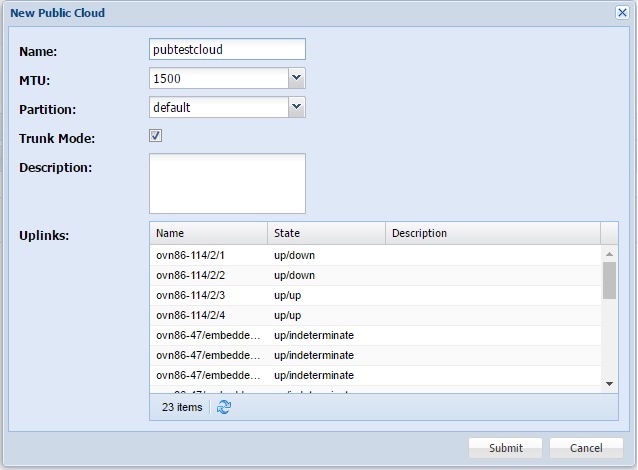Open the Partition dropdown arrow
Image resolution: width=638 pixels, height=470 pixels.
pyautogui.click(x=297, y=107)
